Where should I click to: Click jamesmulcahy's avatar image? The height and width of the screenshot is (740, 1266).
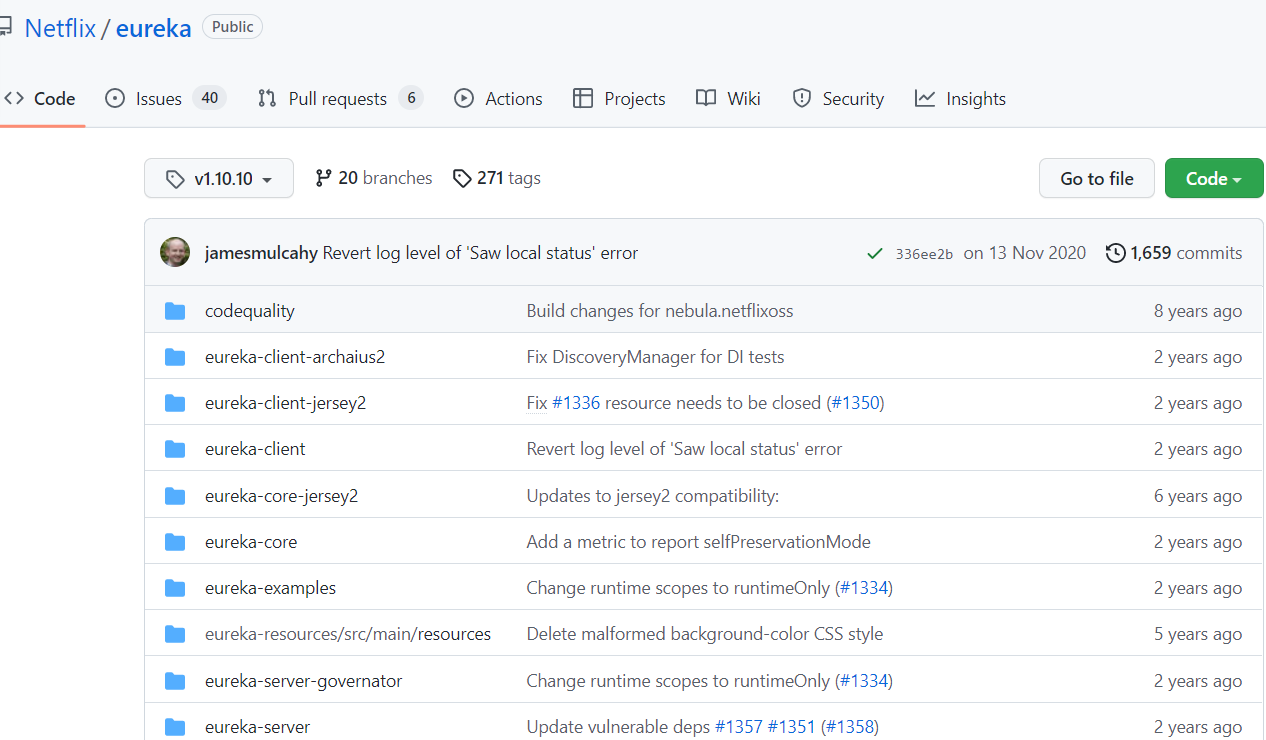(x=175, y=253)
